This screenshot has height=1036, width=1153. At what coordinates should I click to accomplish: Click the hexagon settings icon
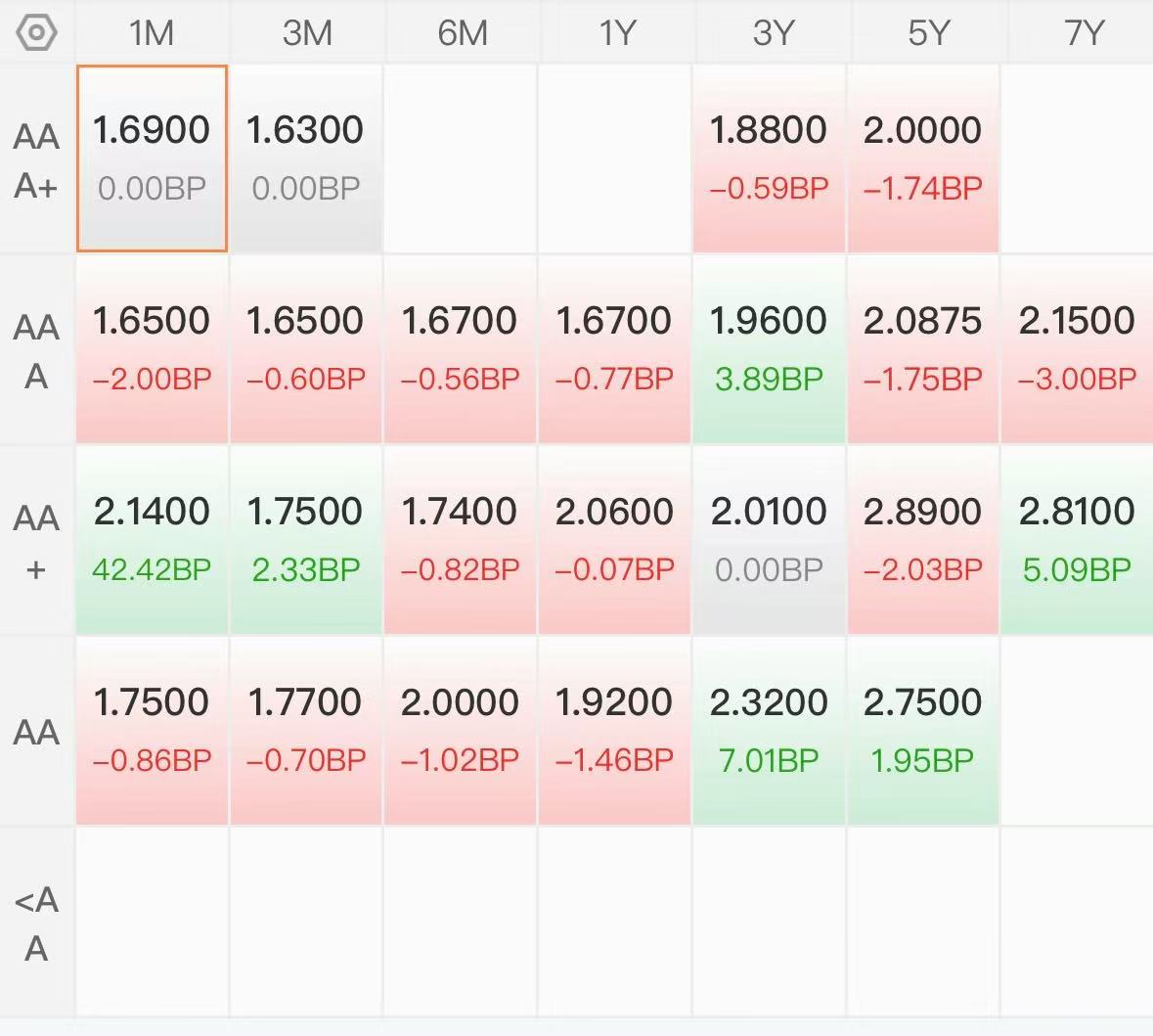pos(36,32)
